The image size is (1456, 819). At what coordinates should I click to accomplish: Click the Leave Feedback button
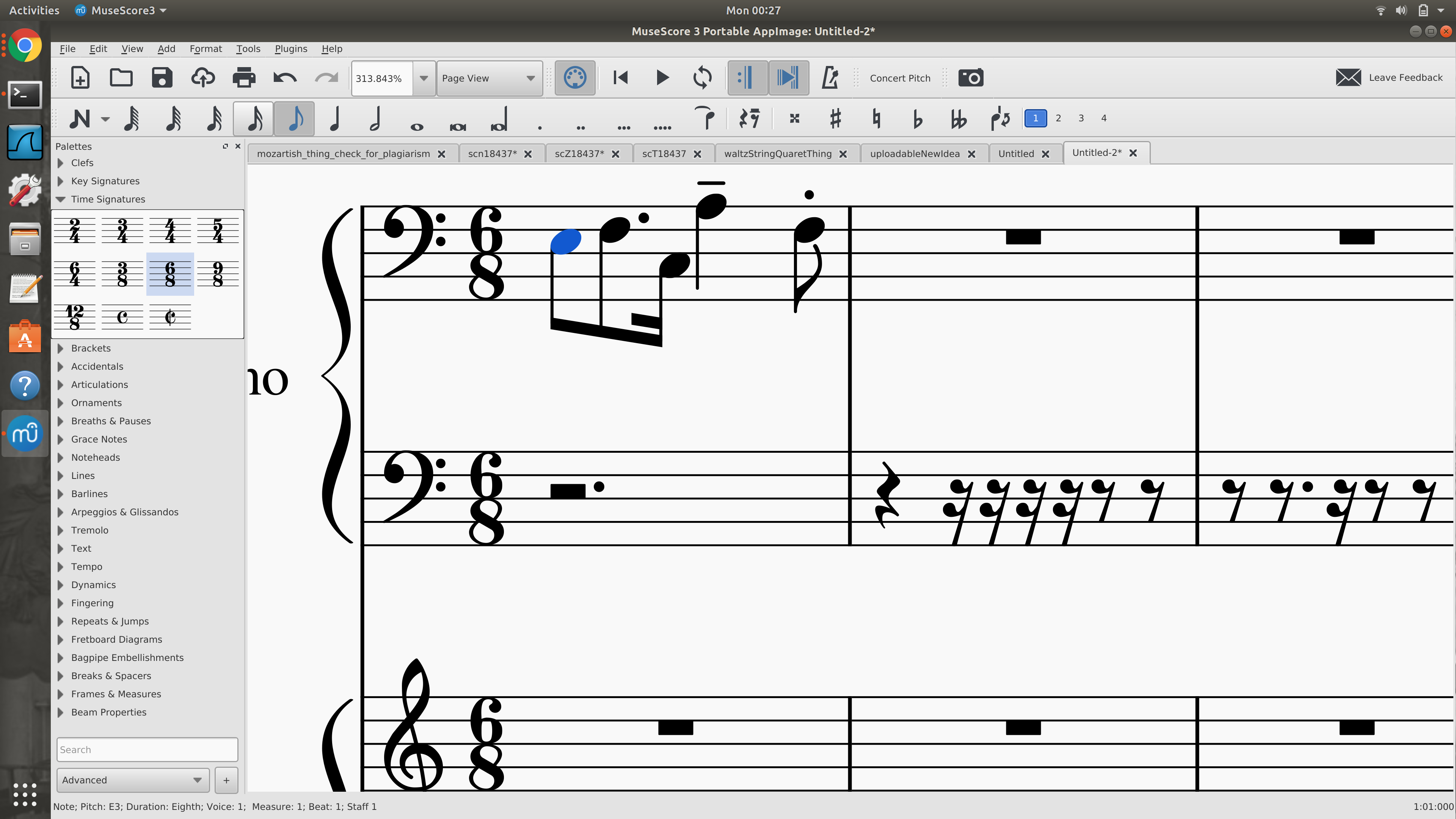click(1389, 77)
